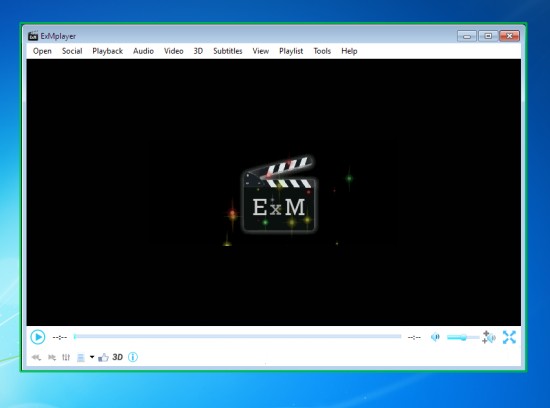Open the 3D menu

tap(198, 51)
